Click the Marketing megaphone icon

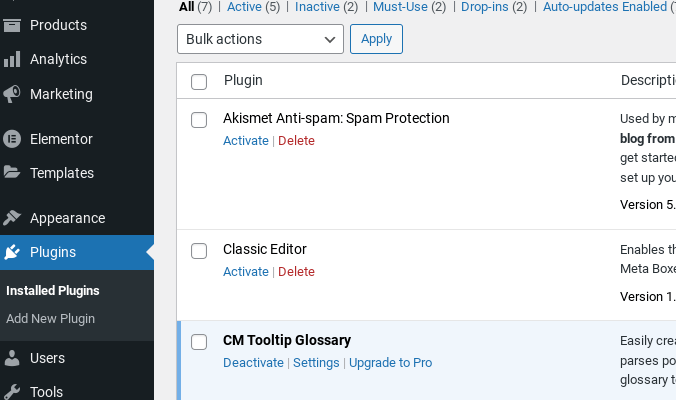click(12, 94)
